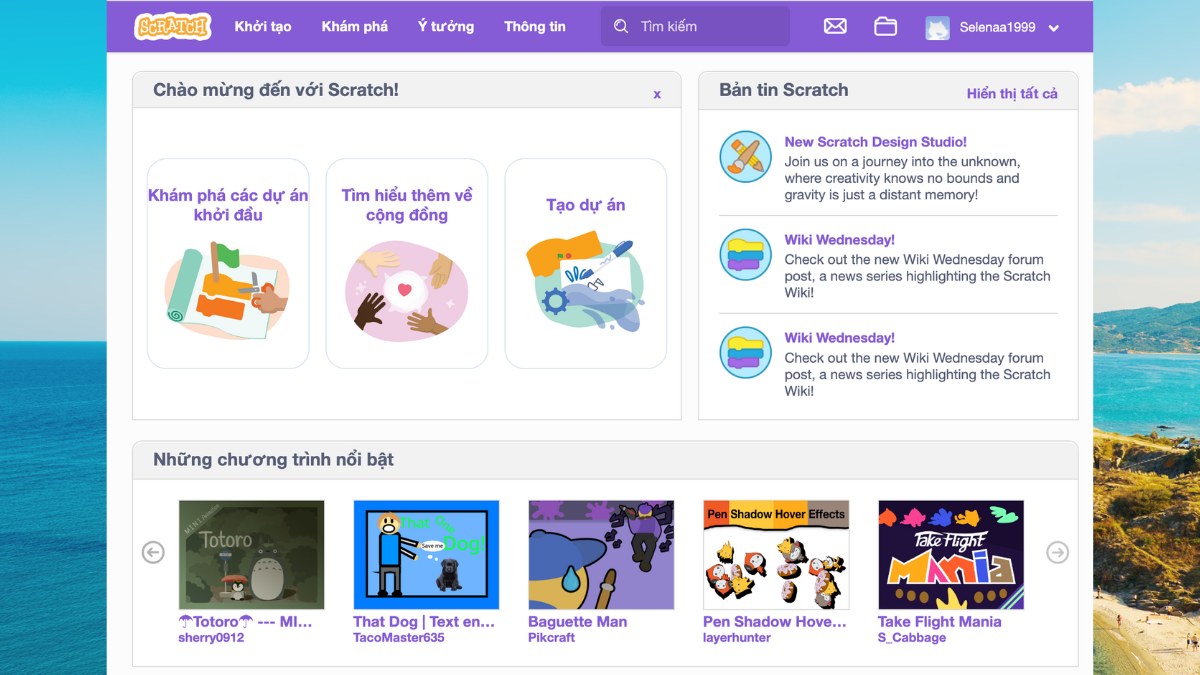
Task: Click the Scratch logo
Action: click(172, 26)
